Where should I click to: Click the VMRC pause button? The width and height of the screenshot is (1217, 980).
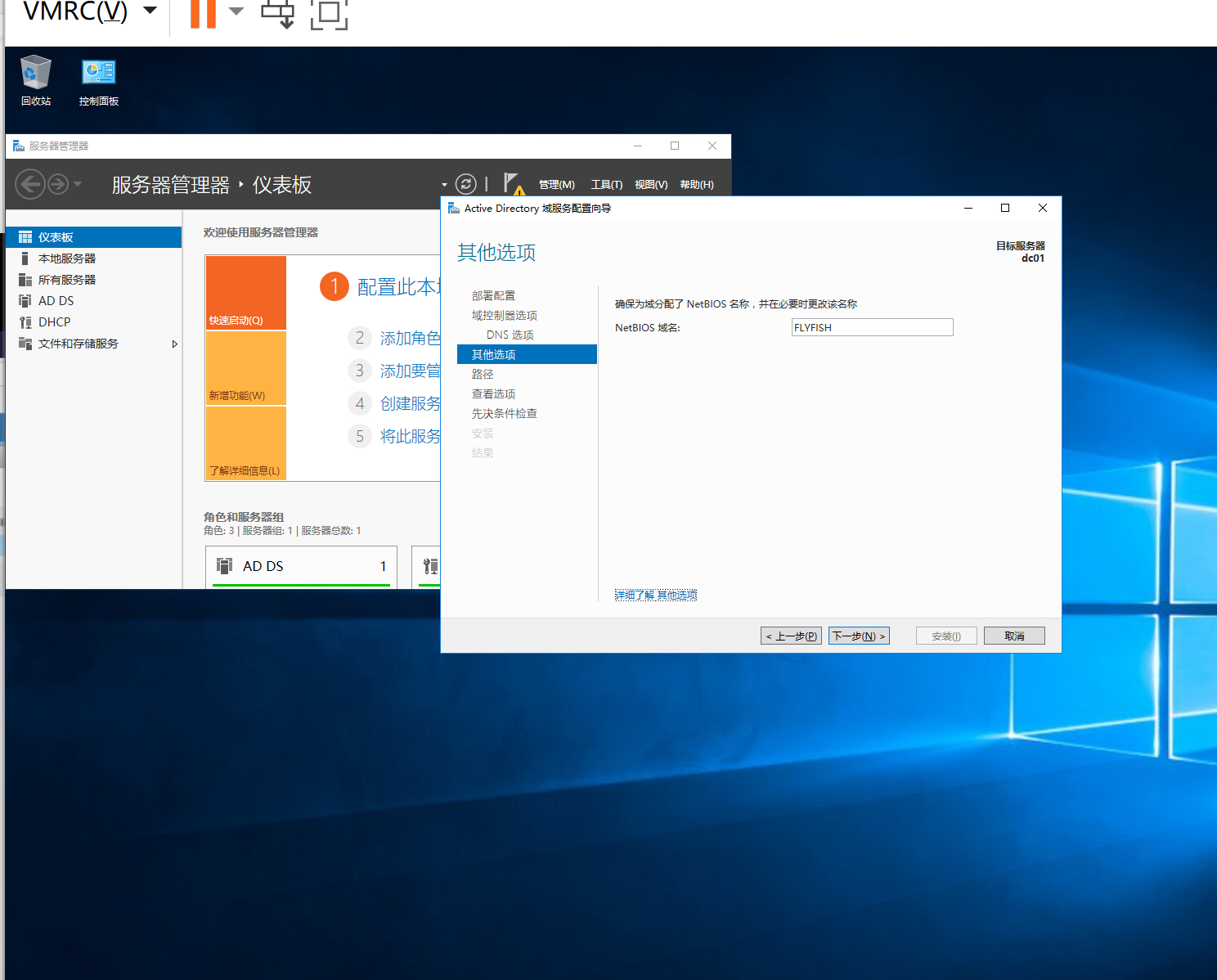pyautogui.click(x=203, y=13)
